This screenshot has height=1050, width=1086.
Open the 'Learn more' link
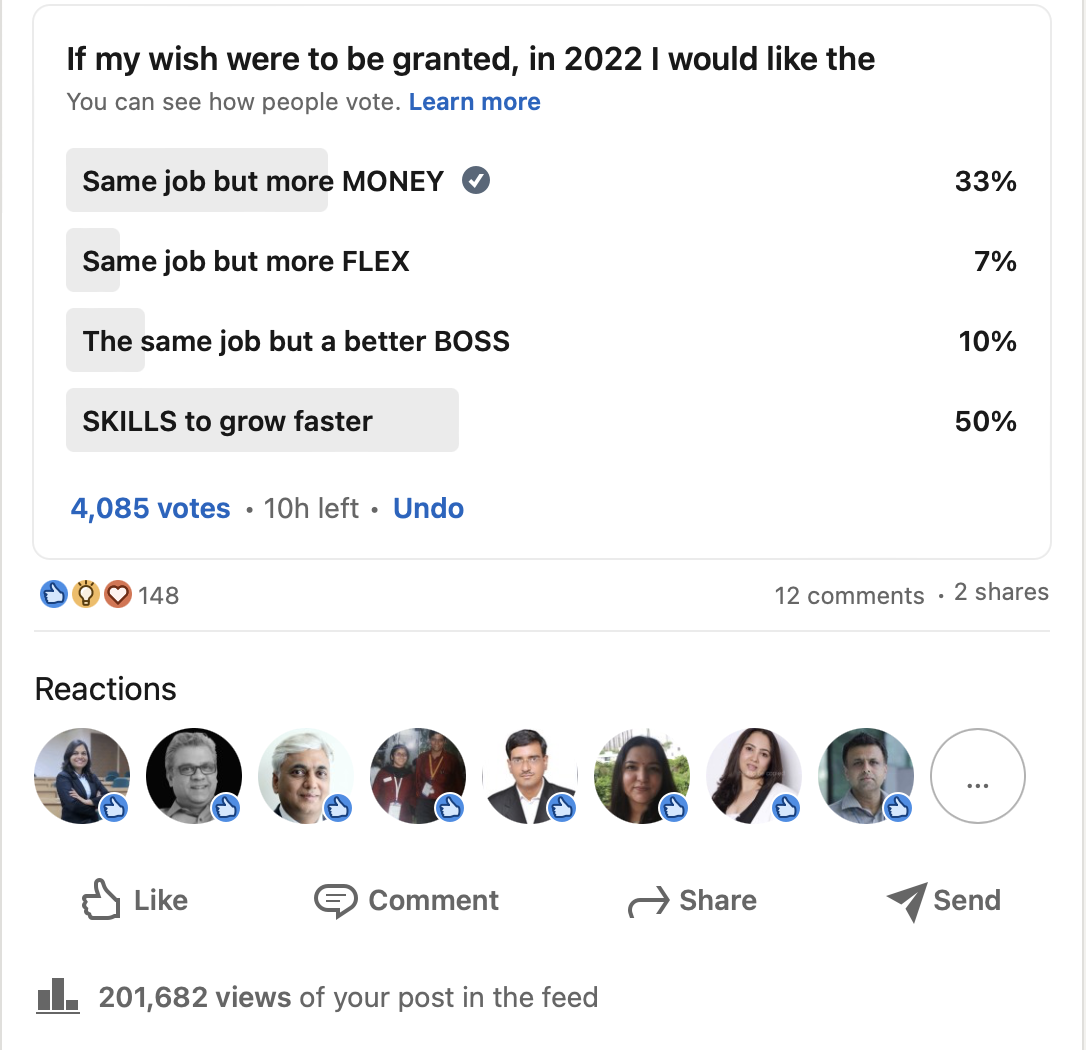tap(474, 102)
